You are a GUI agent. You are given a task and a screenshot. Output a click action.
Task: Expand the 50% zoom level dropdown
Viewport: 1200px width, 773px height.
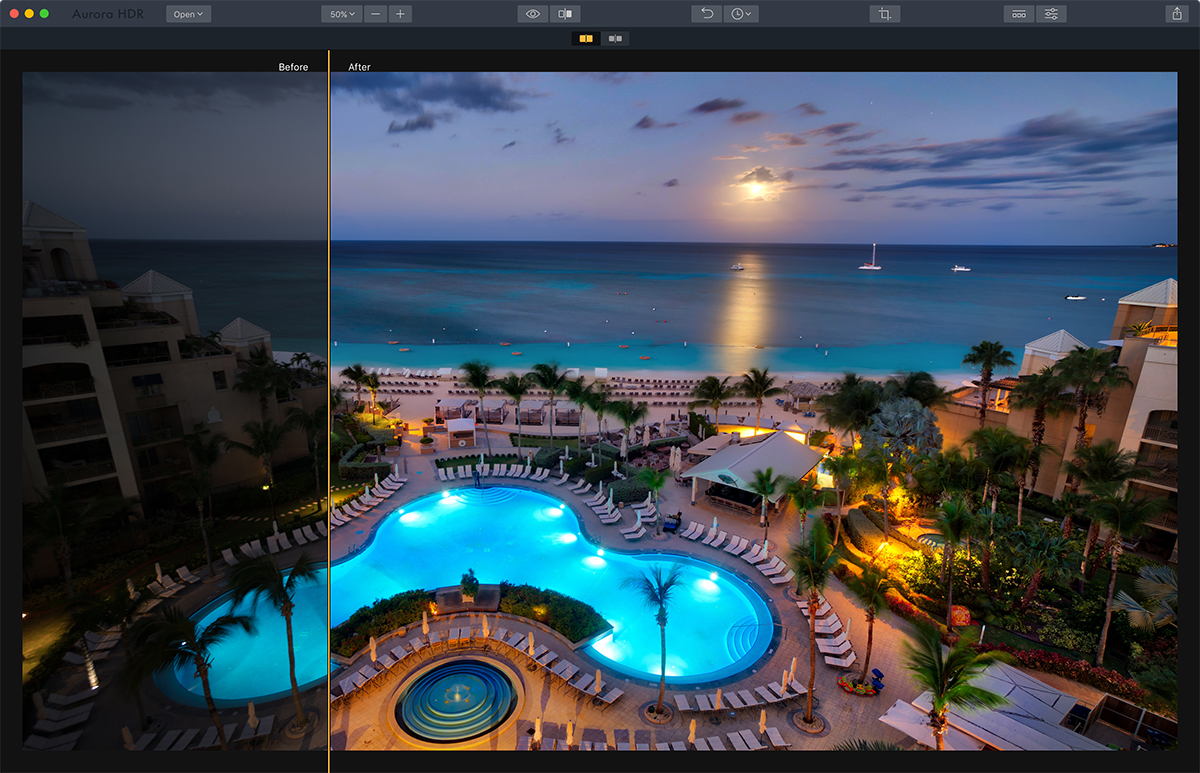(342, 14)
